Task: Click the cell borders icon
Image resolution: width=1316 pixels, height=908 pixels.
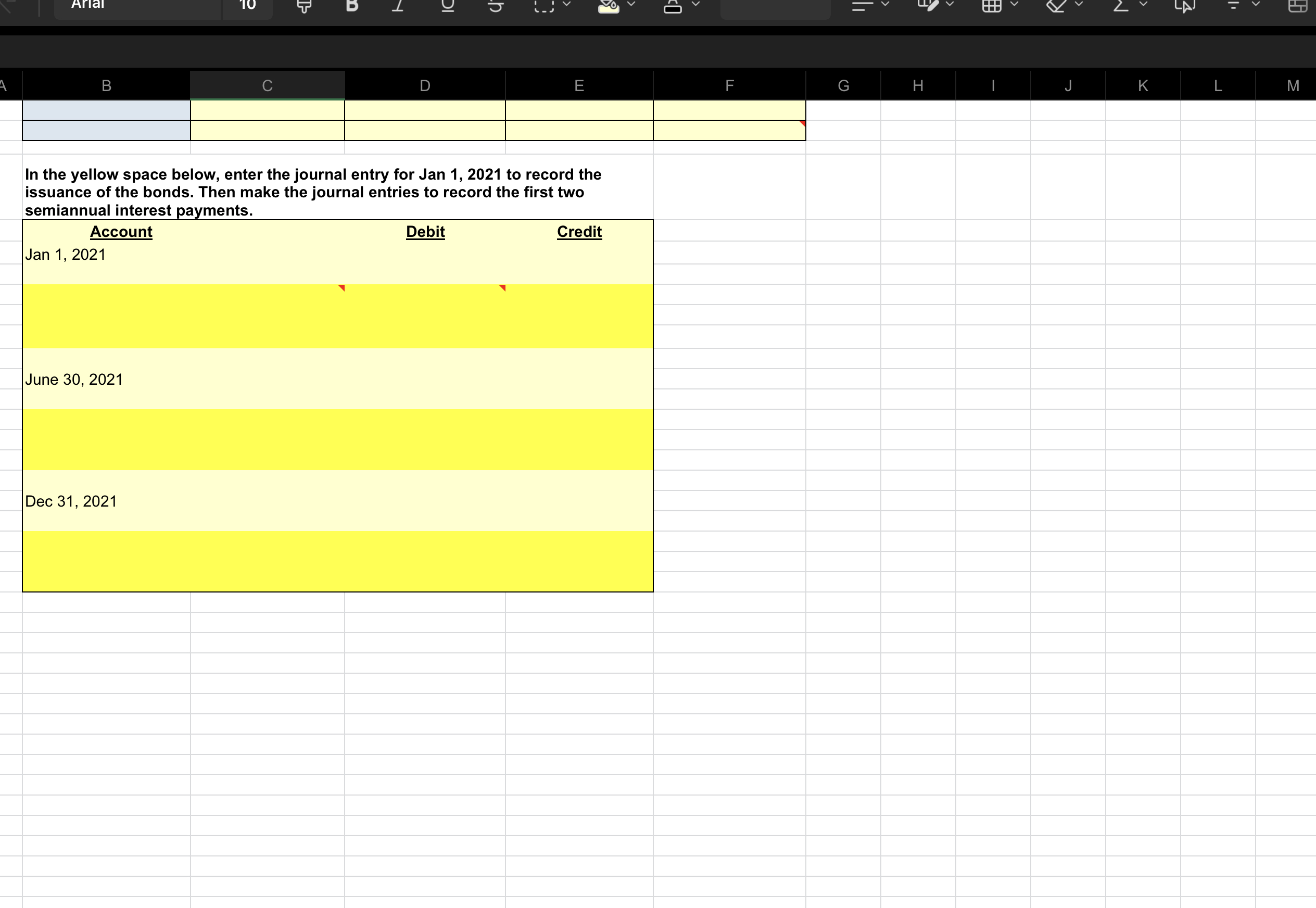Action: (x=543, y=5)
